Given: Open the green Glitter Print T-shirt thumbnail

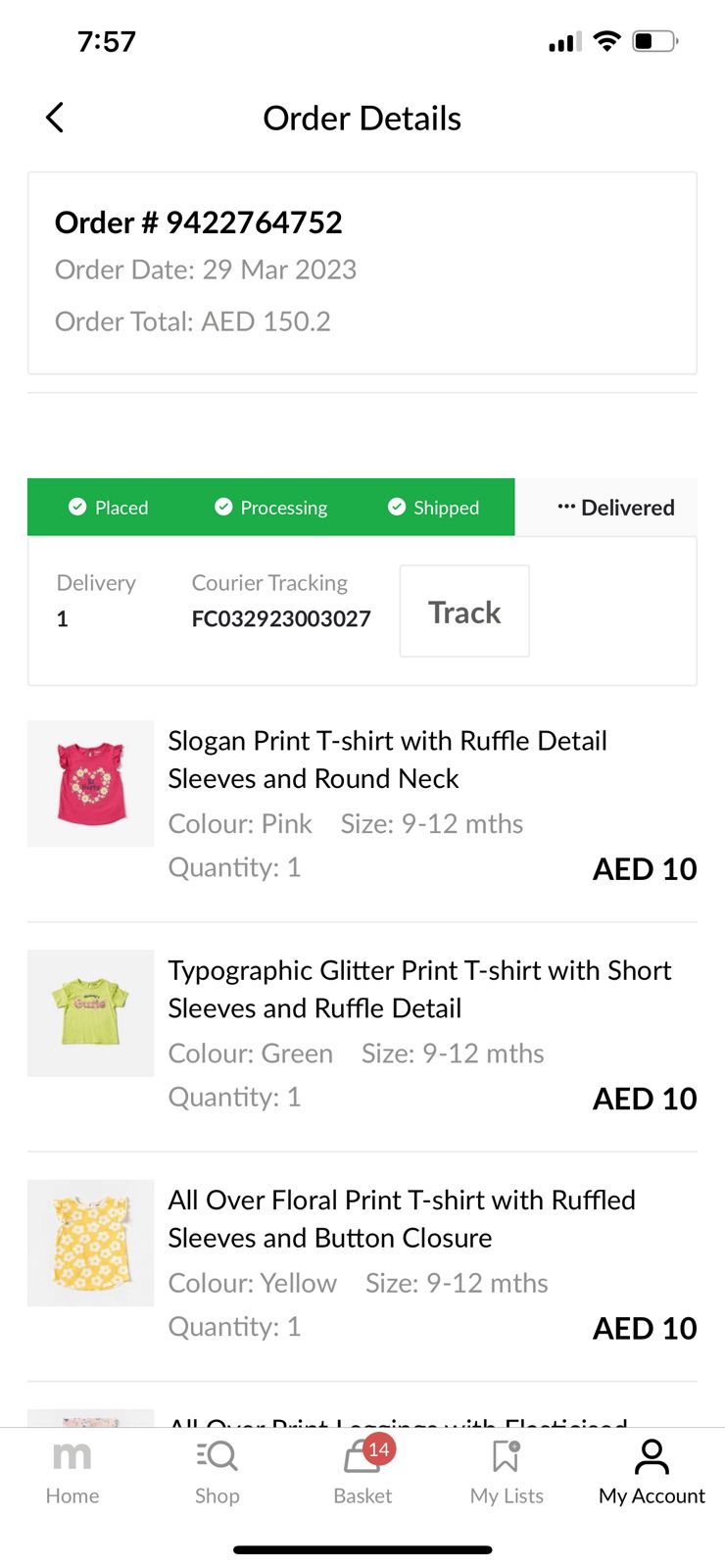Looking at the screenshot, I should 90,1013.
